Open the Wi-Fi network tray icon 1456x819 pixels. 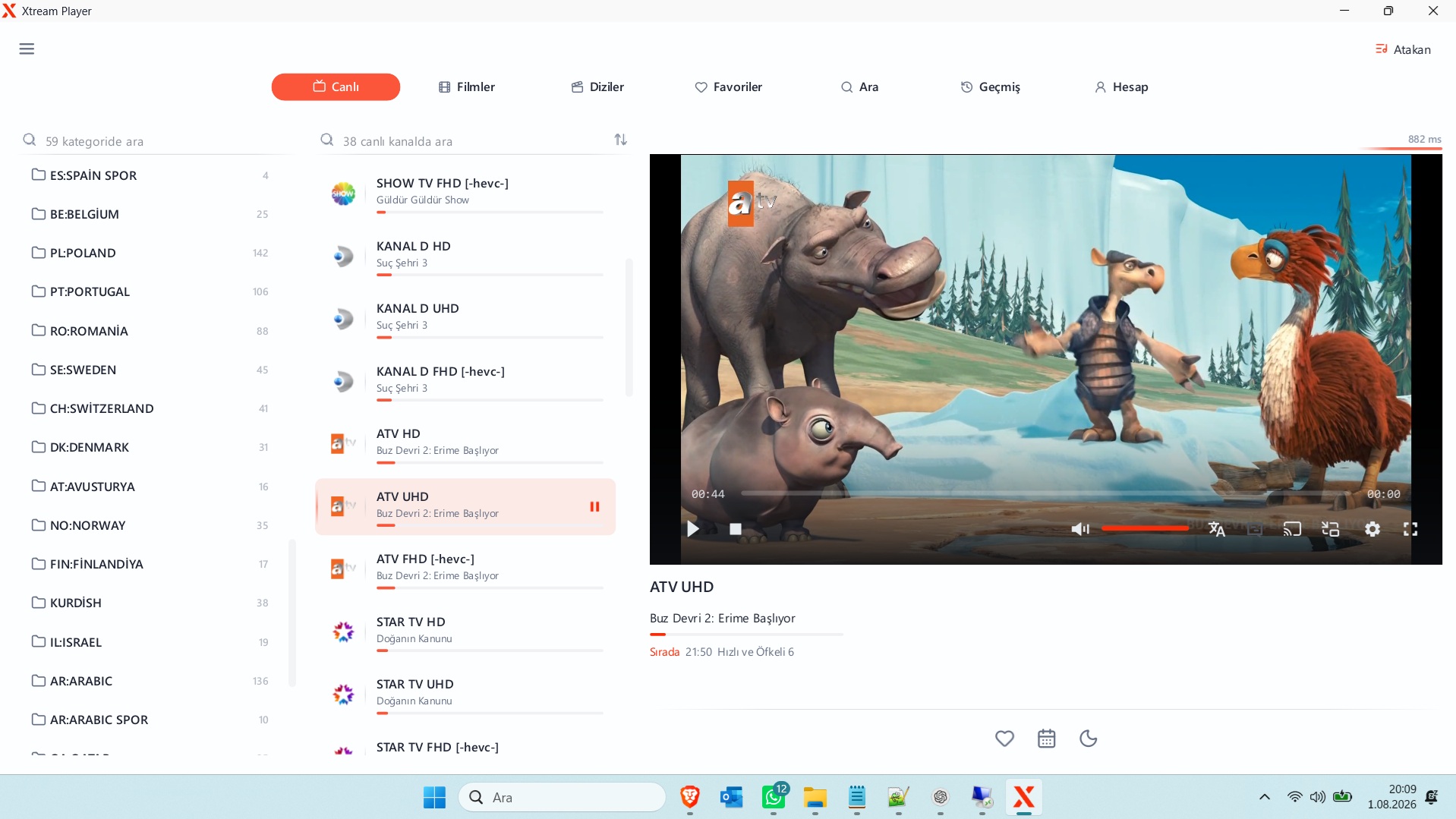(1295, 797)
